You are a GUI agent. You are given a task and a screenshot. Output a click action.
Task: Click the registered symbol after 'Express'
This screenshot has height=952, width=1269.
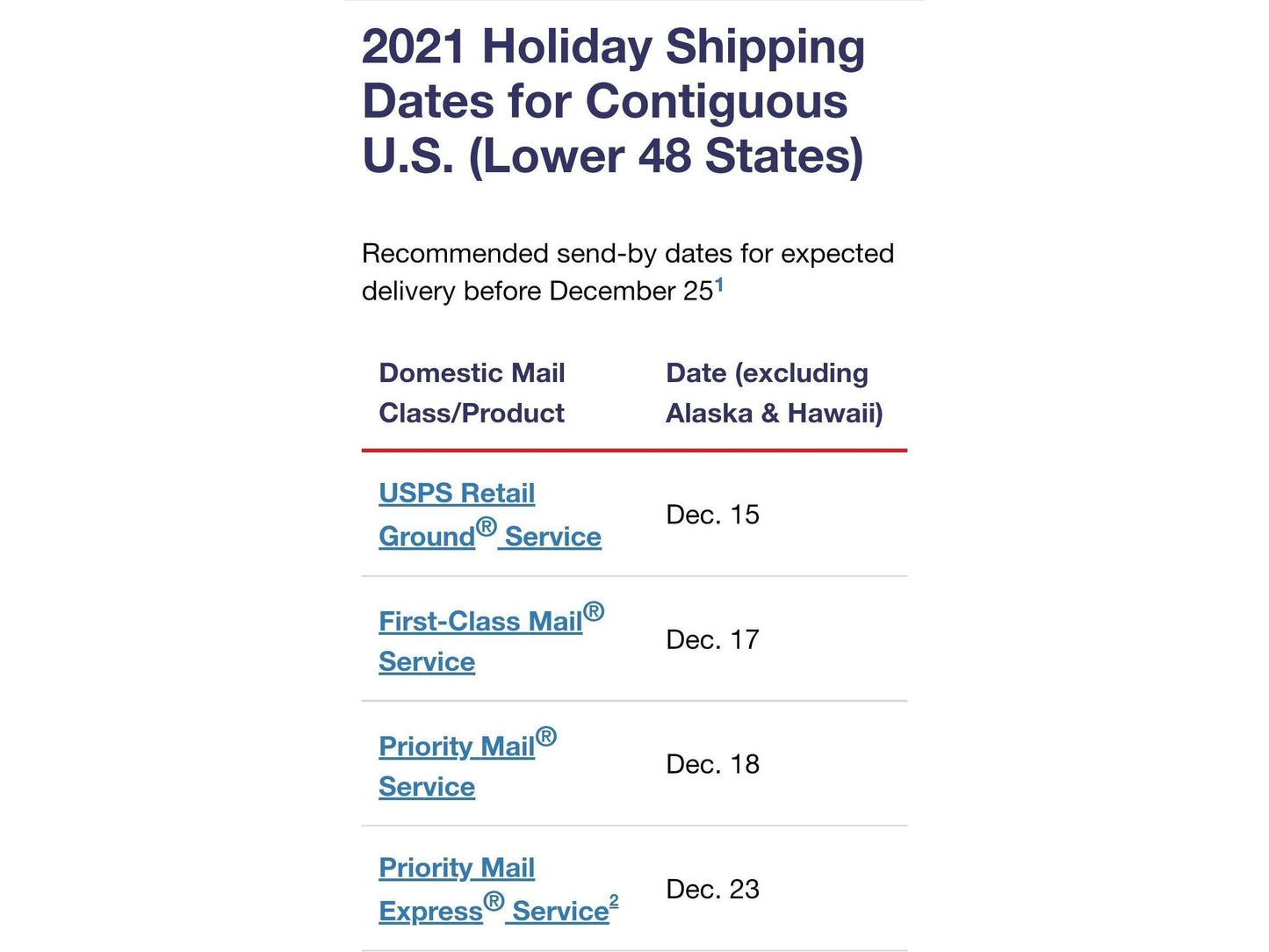click(494, 901)
